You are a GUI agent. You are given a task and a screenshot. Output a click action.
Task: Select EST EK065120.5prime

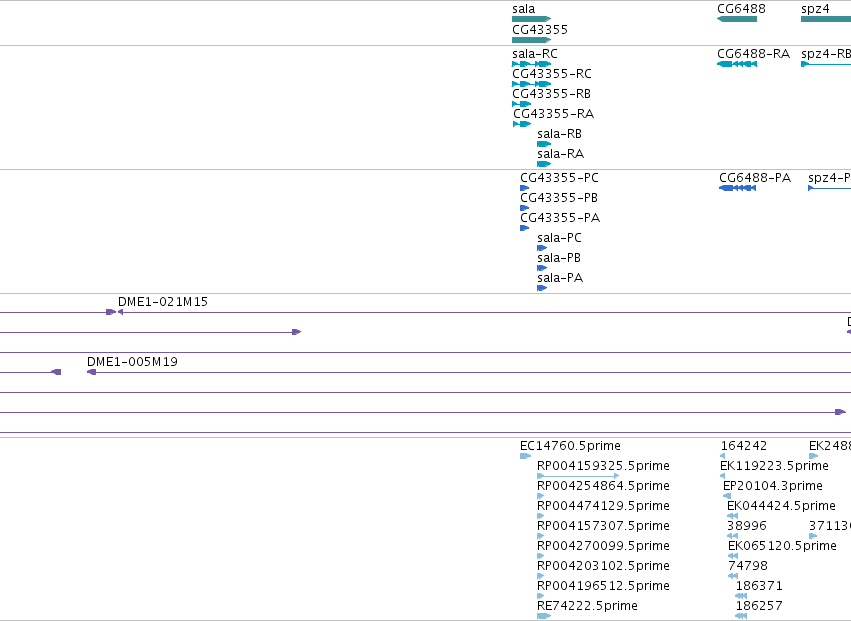(733, 556)
